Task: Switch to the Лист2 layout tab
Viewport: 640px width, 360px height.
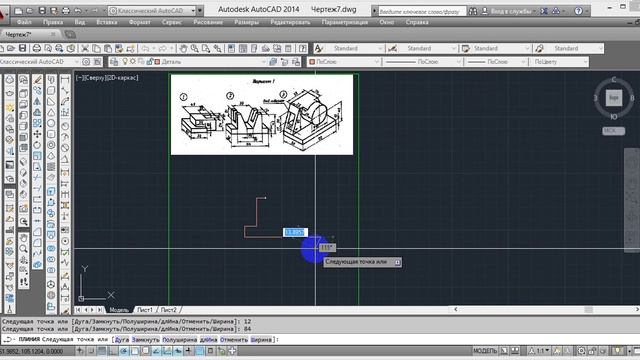Action: (x=168, y=310)
